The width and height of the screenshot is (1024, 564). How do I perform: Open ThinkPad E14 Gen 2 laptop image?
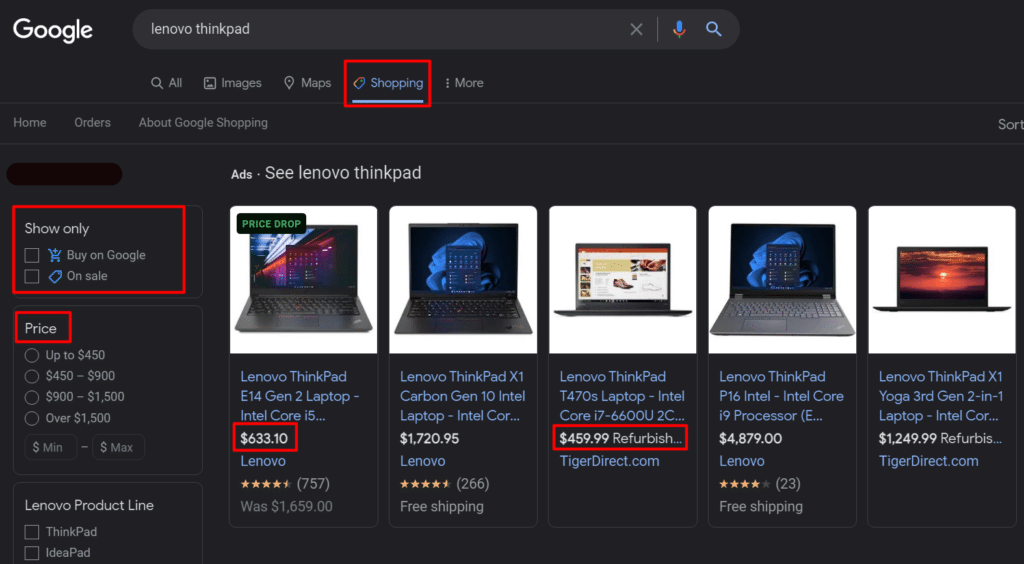304,280
